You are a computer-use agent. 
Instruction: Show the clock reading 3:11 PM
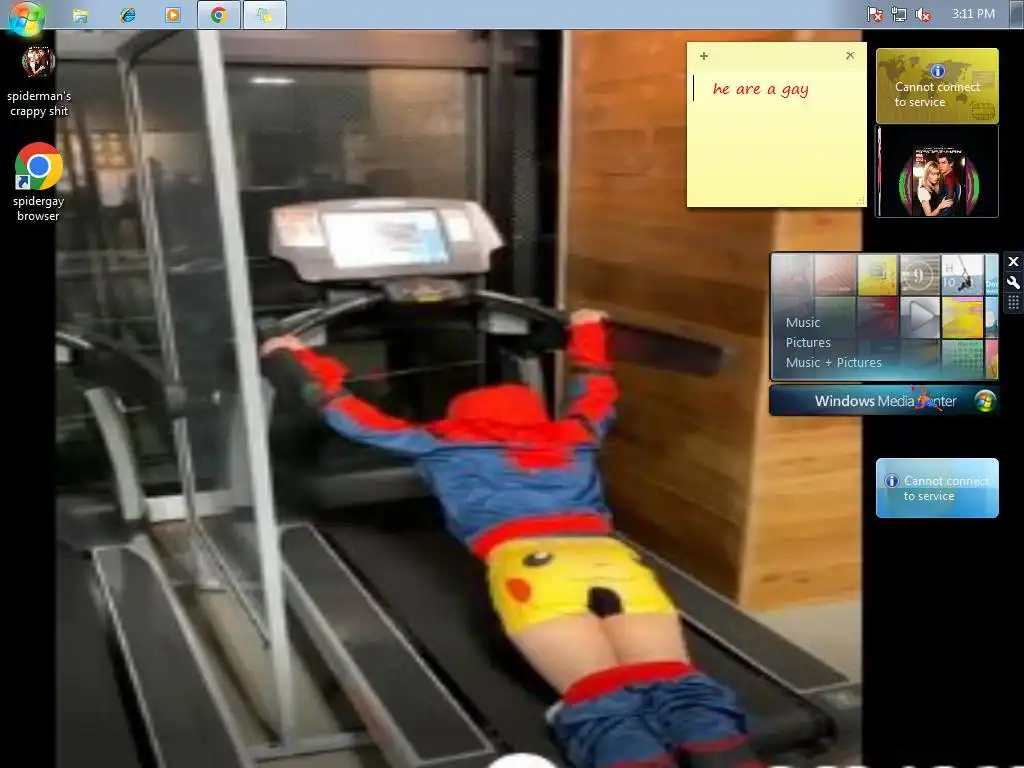click(973, 14)
